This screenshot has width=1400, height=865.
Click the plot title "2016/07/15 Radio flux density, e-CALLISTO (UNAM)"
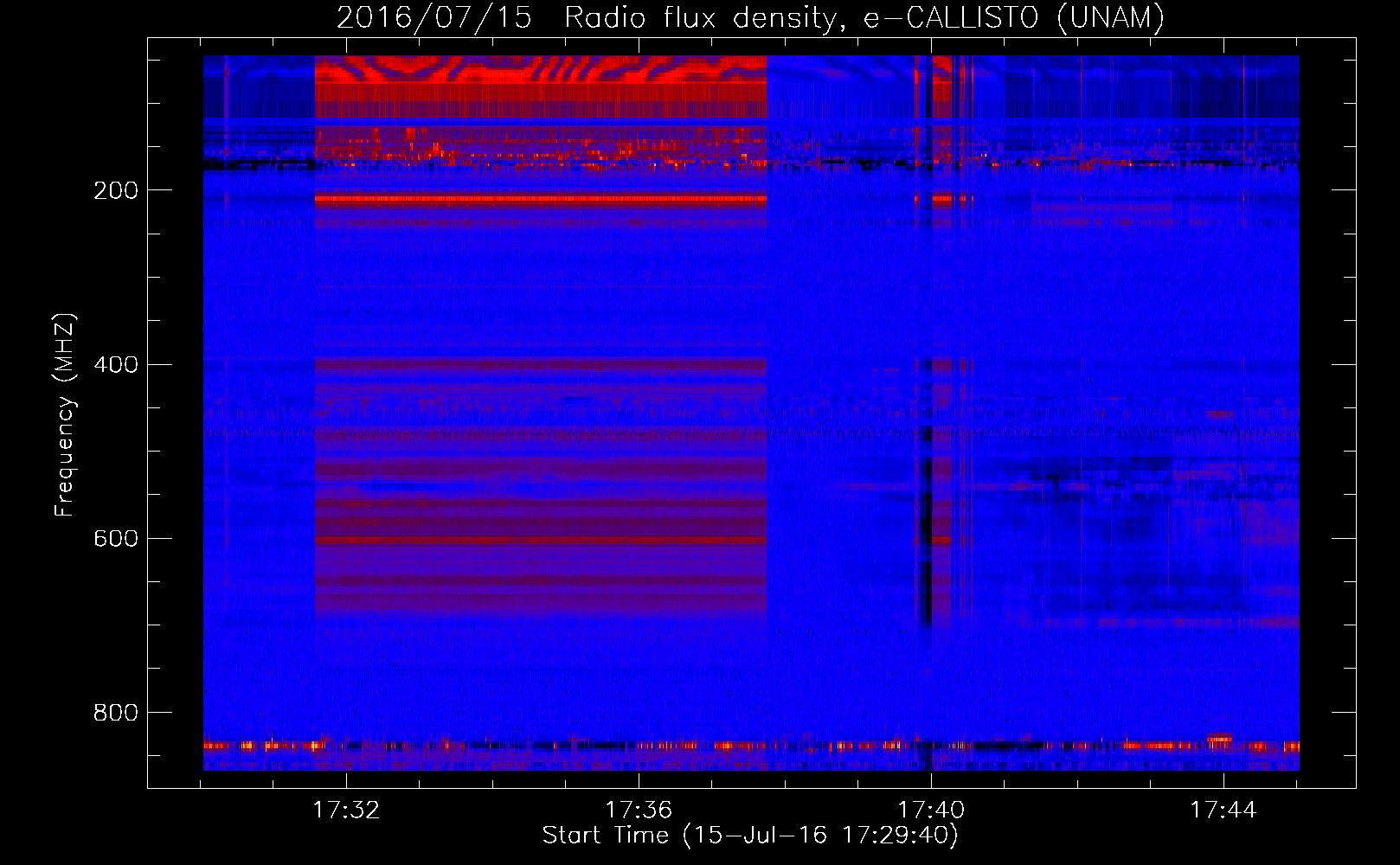[750, 17]
